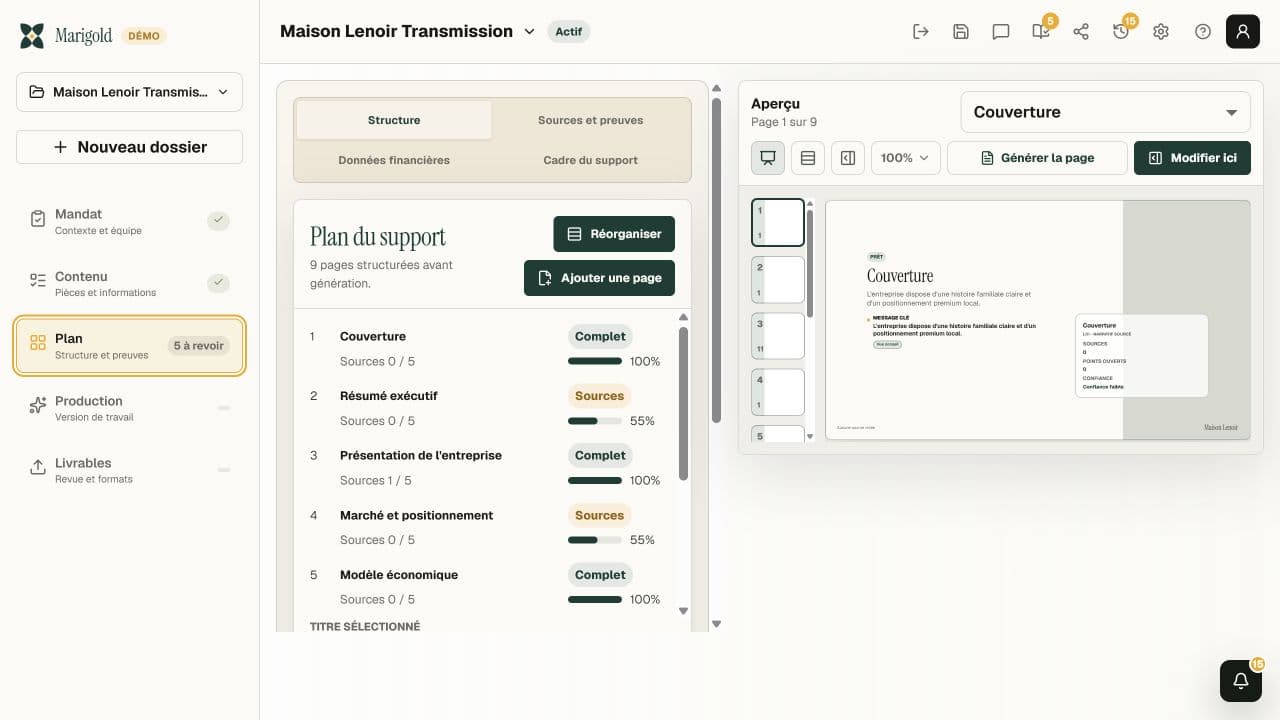This screenshot has width=1280, height=720.
Task: Select page 4 thumbnail in preview
Action: (778, 392)
